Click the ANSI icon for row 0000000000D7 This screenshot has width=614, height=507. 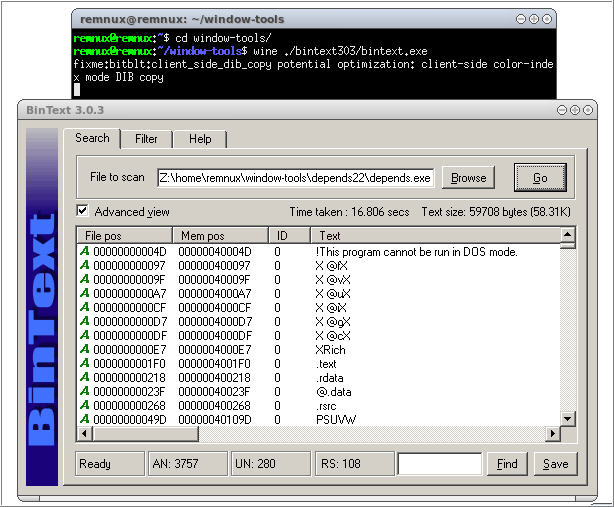pos(85,321)
